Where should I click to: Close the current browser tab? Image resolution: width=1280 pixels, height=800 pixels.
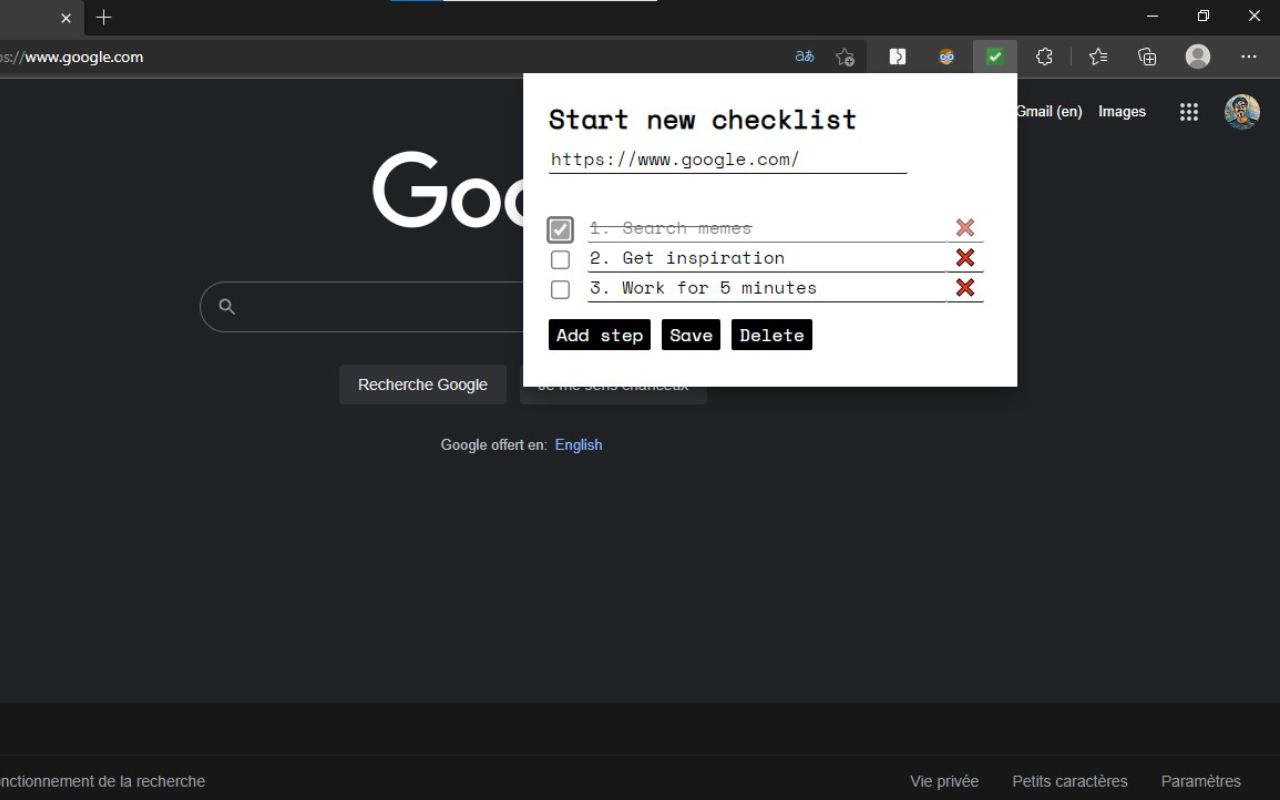[x=66, y=18]
